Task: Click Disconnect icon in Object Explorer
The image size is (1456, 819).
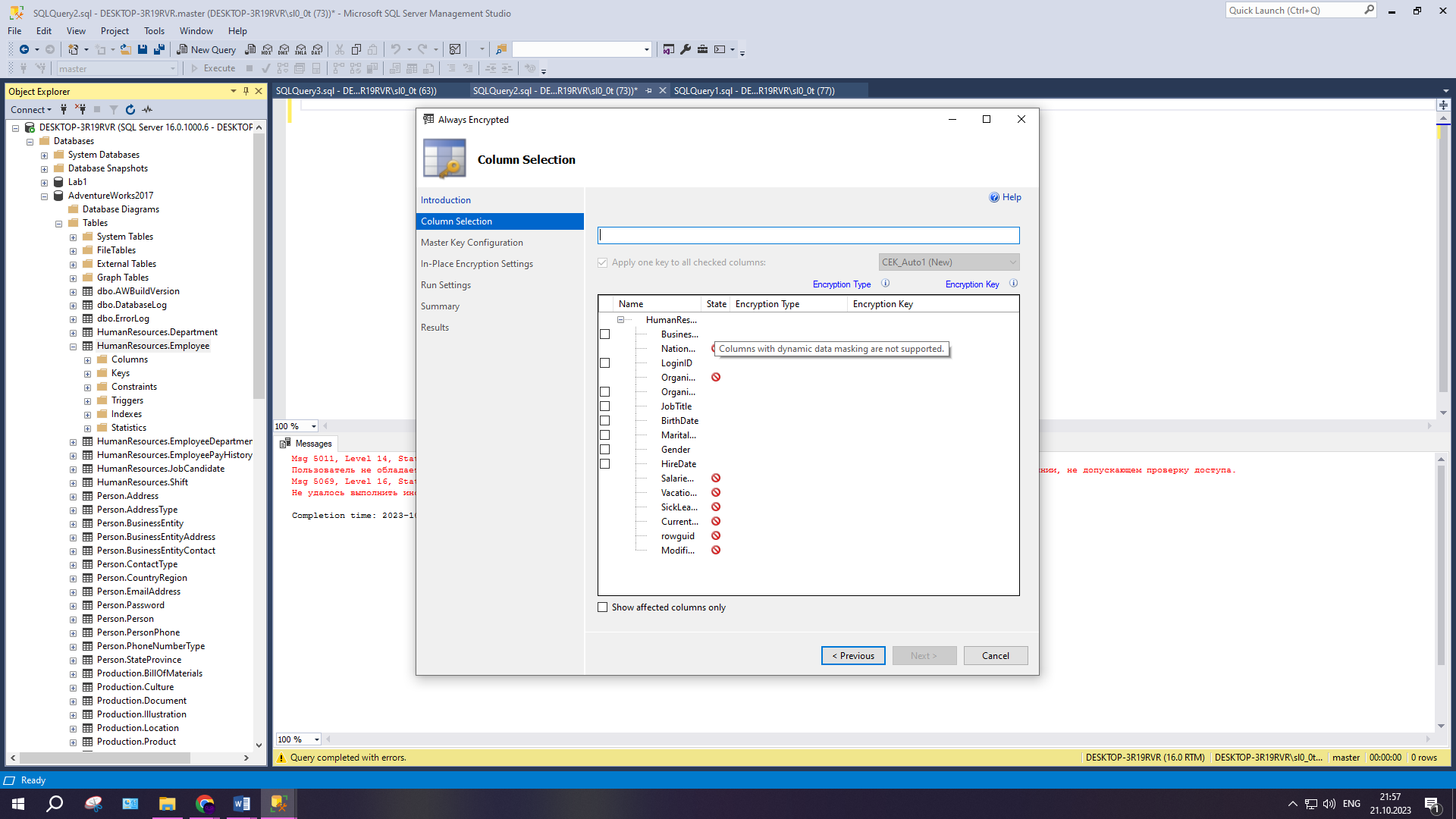Action: point(80,110)
